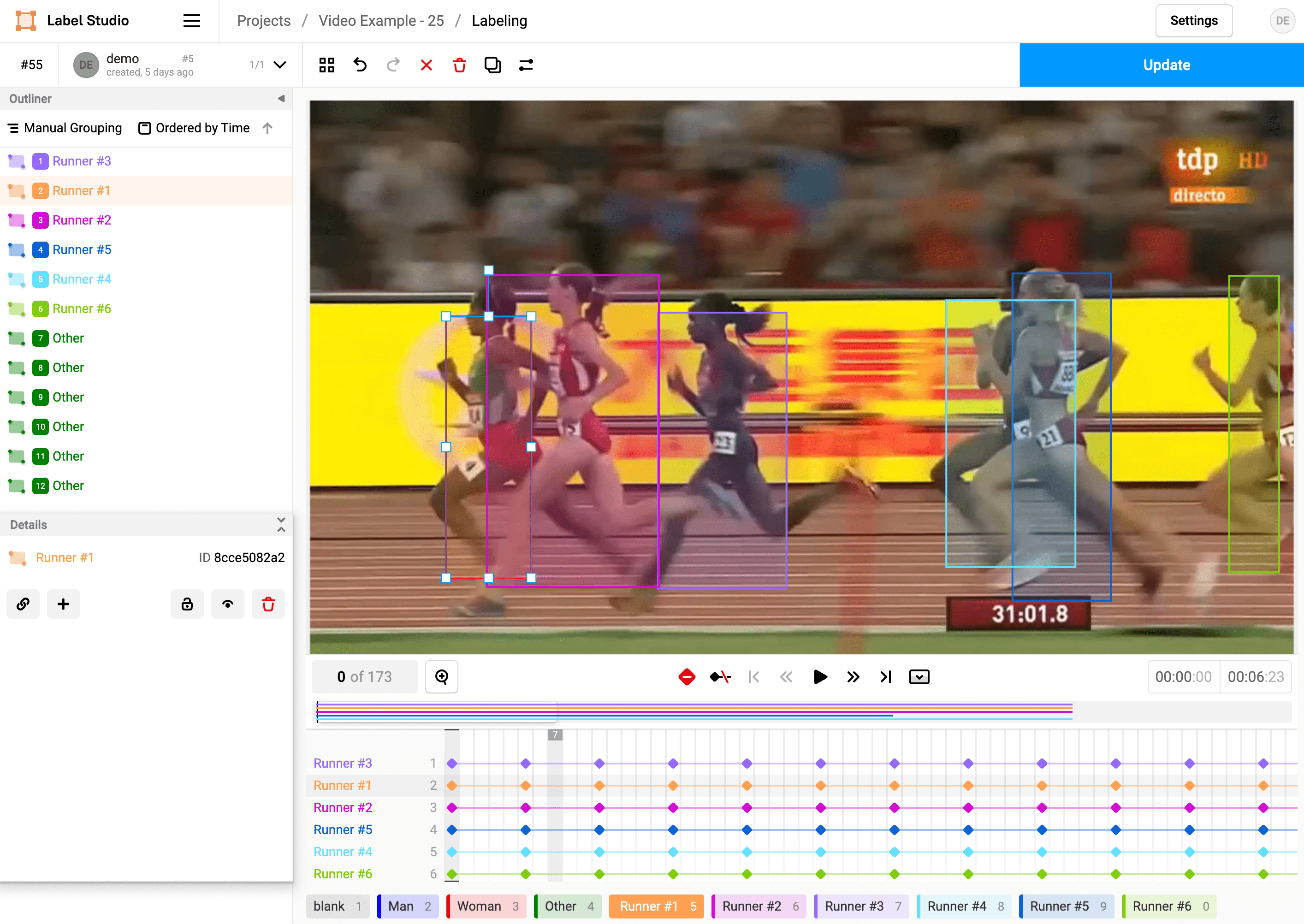Open Manual Grouping options

(x=65, y=128)
